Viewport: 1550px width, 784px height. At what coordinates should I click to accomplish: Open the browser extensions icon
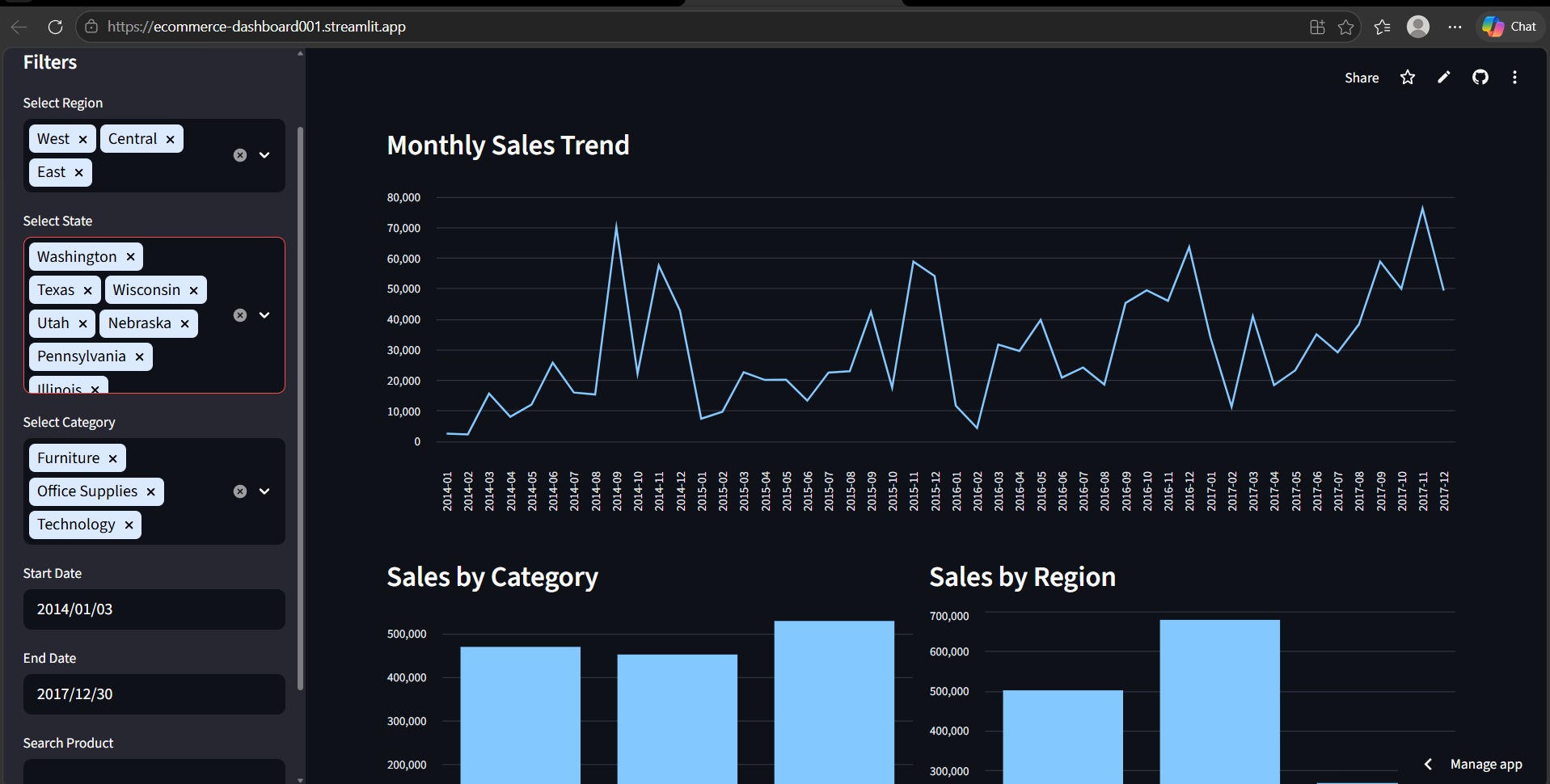pos(1317,27)
